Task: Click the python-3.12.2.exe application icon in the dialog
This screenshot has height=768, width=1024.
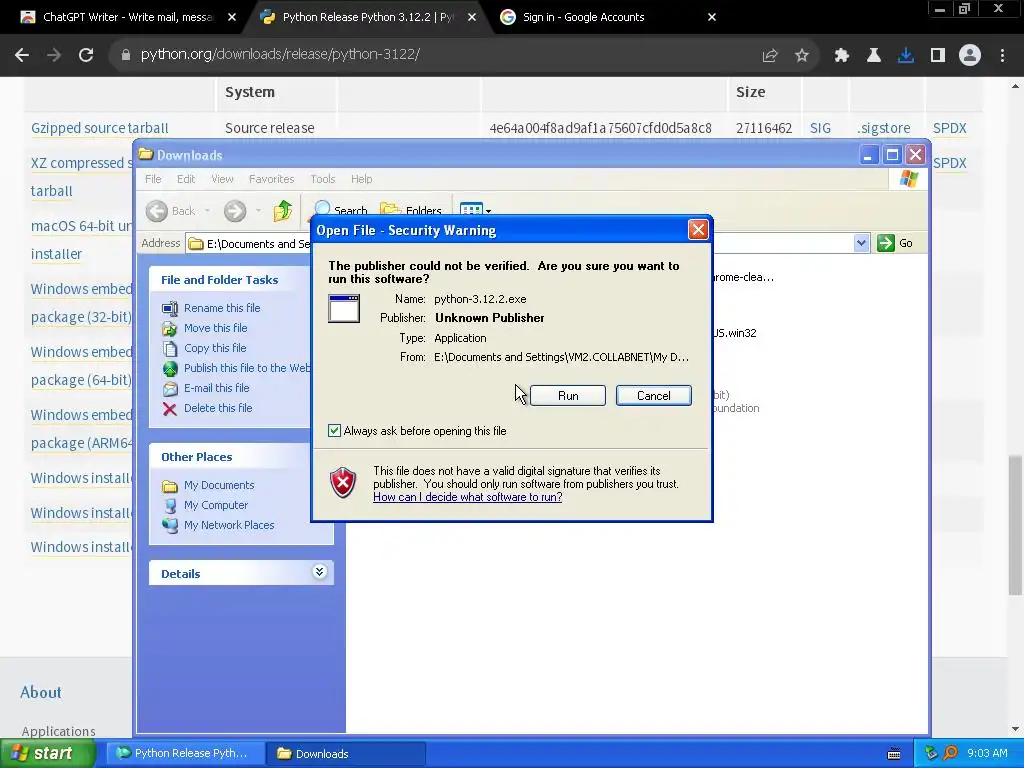Action: click(344, 308)
